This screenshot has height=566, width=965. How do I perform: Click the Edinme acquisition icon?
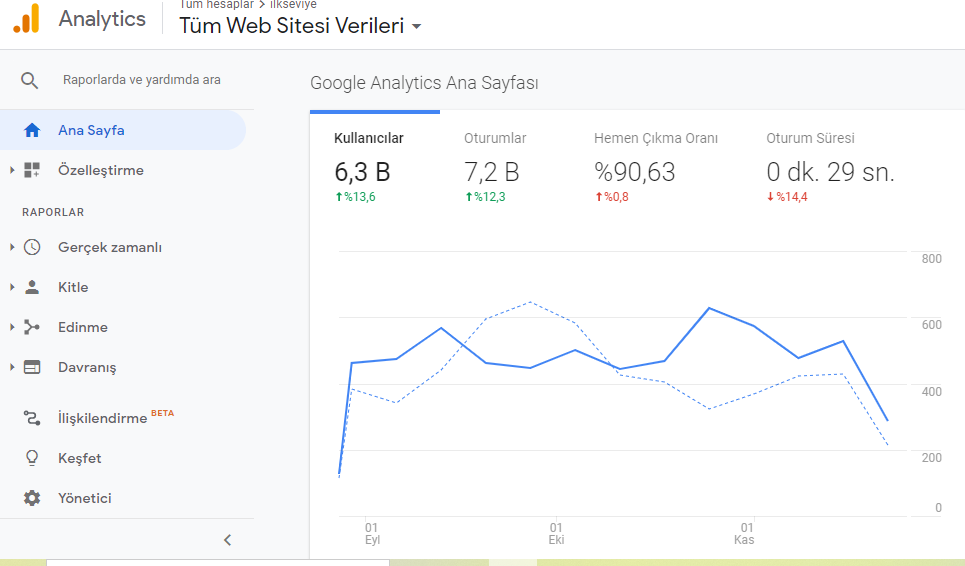click(32, 327)
